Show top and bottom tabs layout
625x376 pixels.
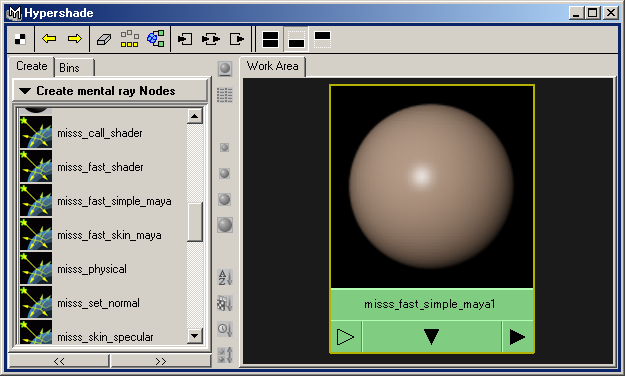[270, 39]
